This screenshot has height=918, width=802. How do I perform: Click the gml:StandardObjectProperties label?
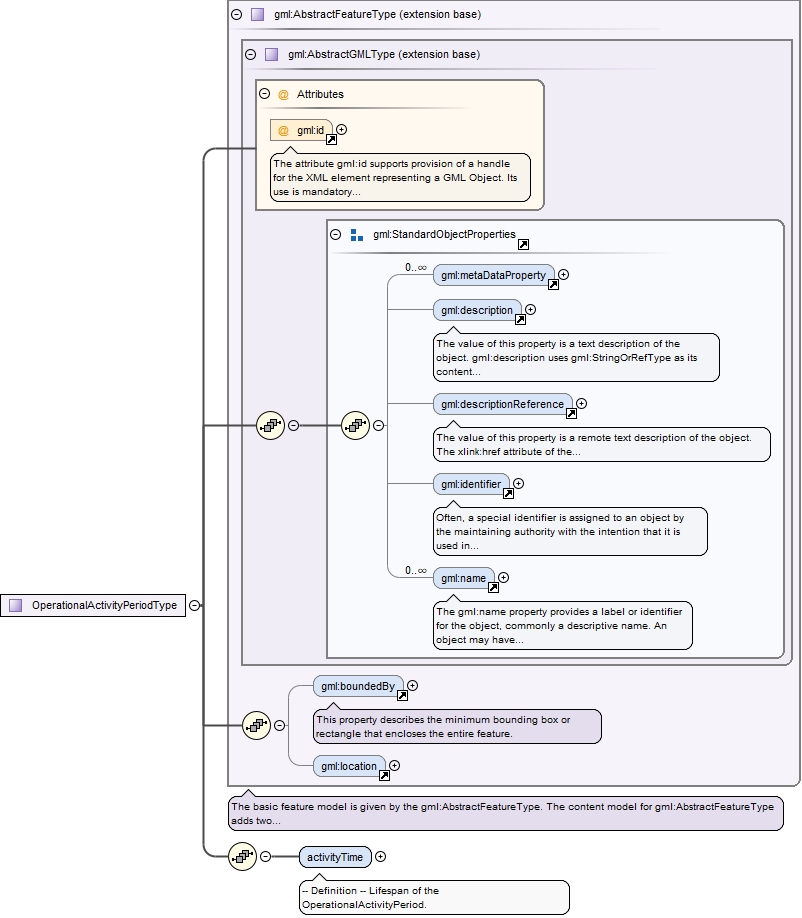tap(444, 234)
